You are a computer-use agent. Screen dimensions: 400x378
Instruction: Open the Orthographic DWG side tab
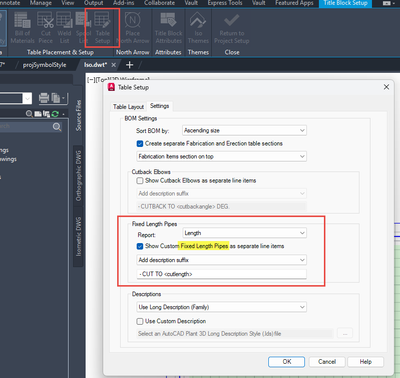(x=78, y=176)
